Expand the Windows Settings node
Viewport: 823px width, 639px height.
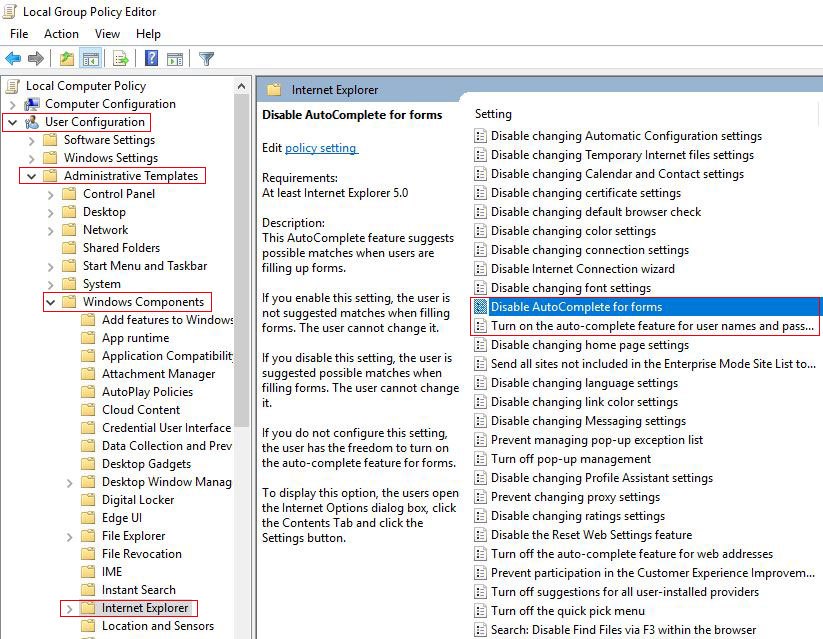click(31, 159)
